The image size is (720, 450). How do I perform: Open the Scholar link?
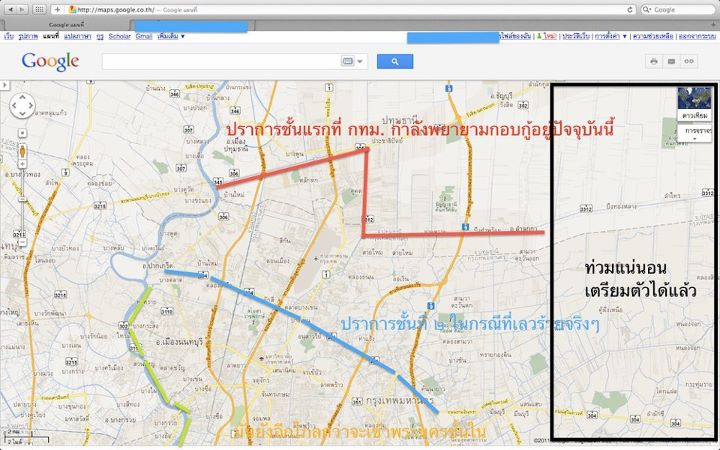click(x=119, y=36)
